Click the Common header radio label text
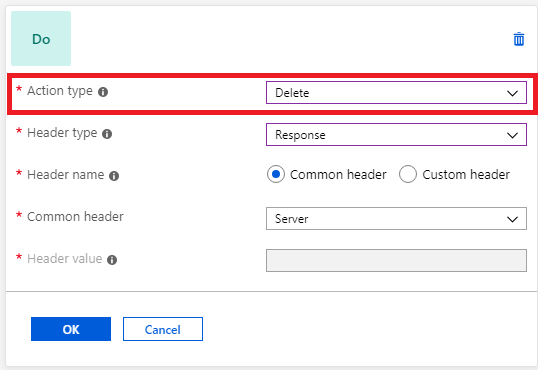Screen dimensions: 540x370 pyautogui.click(x=338, y=175)
